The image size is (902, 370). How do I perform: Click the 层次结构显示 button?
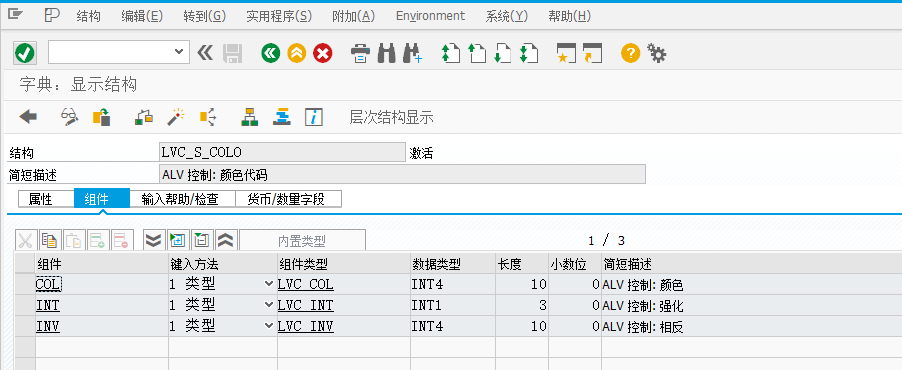(x=391, y=118)
